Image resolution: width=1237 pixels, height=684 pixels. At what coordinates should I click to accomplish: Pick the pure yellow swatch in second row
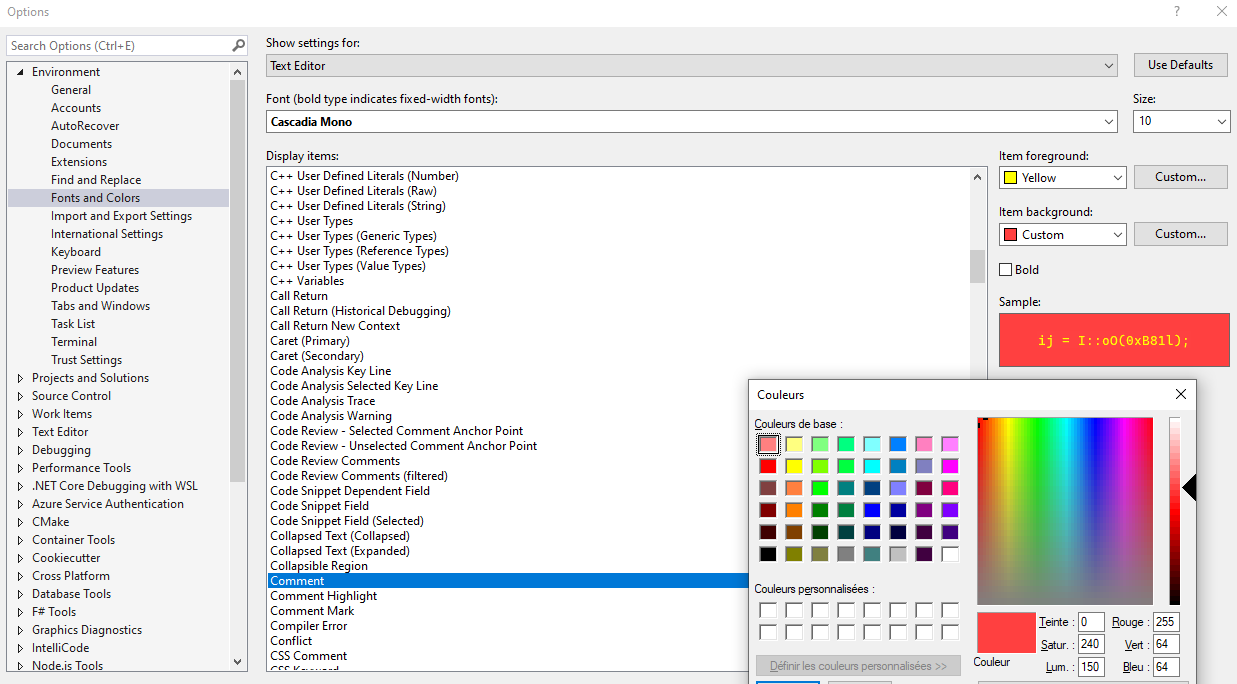(x=794, y=466)
